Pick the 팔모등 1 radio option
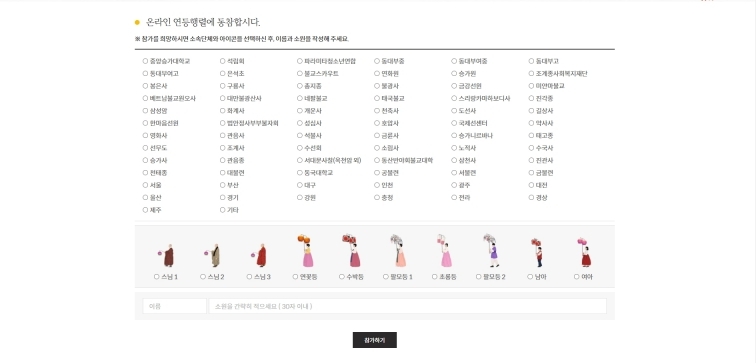 coord(386,277)
